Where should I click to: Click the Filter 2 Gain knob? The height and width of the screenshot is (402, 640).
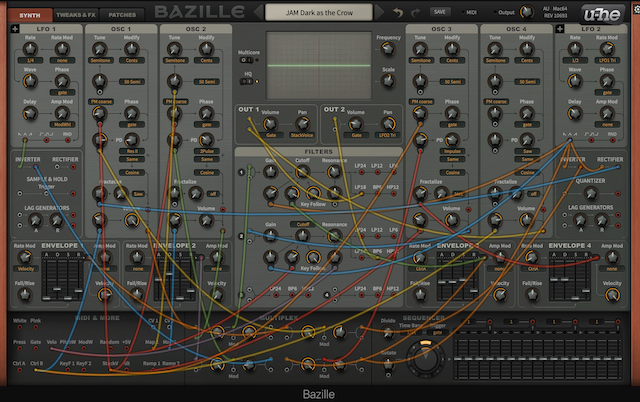coord(270,236)
